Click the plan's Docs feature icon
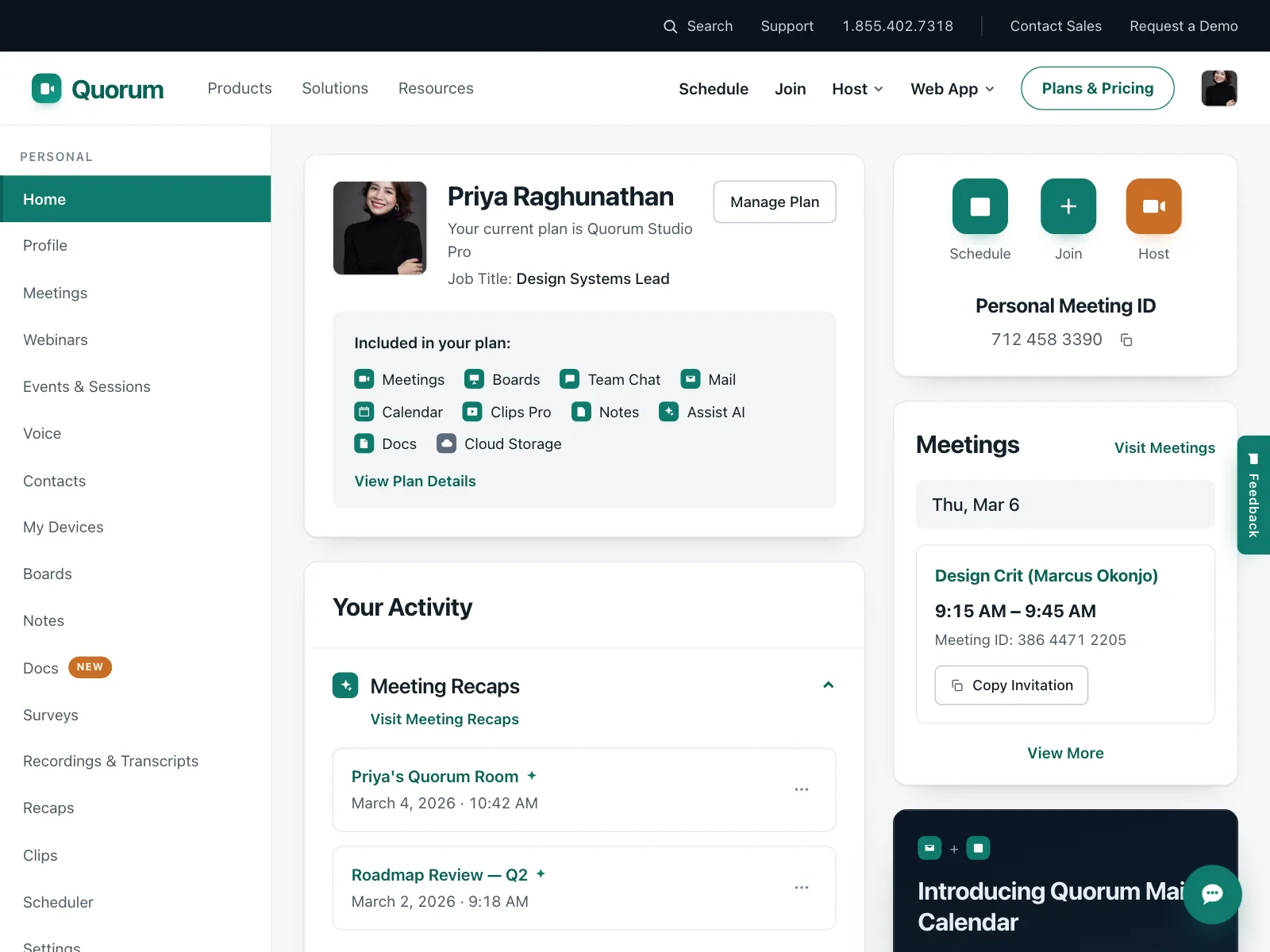This screenshot has height=952, width=1270. pos(364,443)
